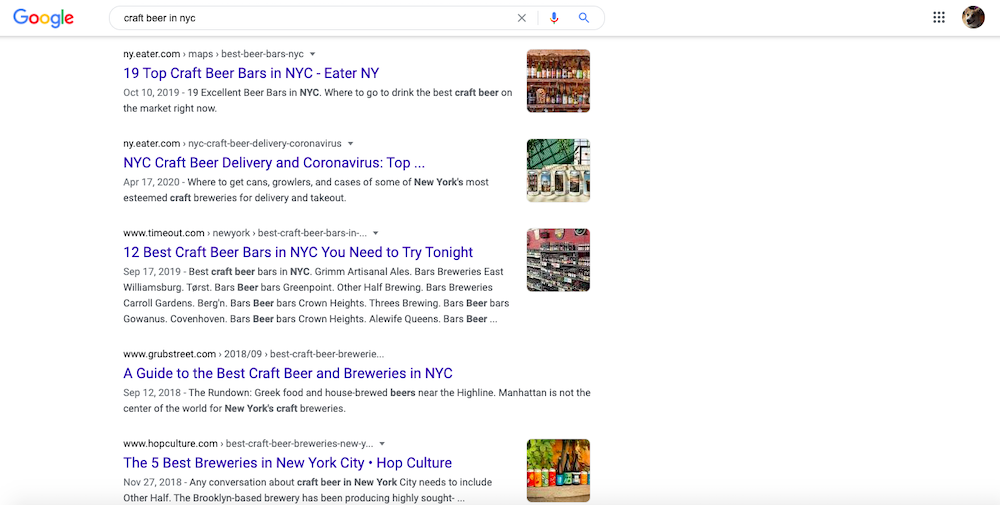Click thumbnail of Time Out beer bars result
1000x505 pixels.
[x=558, y=260]
